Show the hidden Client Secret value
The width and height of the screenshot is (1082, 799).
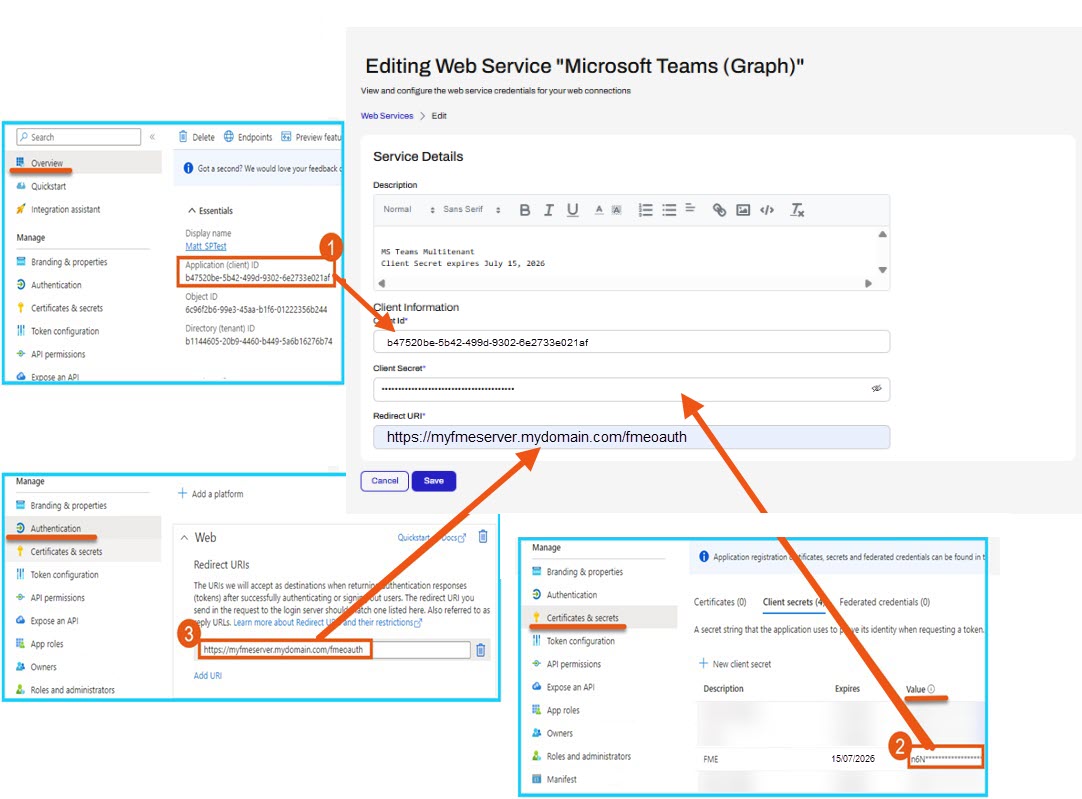tap(876, 388)
